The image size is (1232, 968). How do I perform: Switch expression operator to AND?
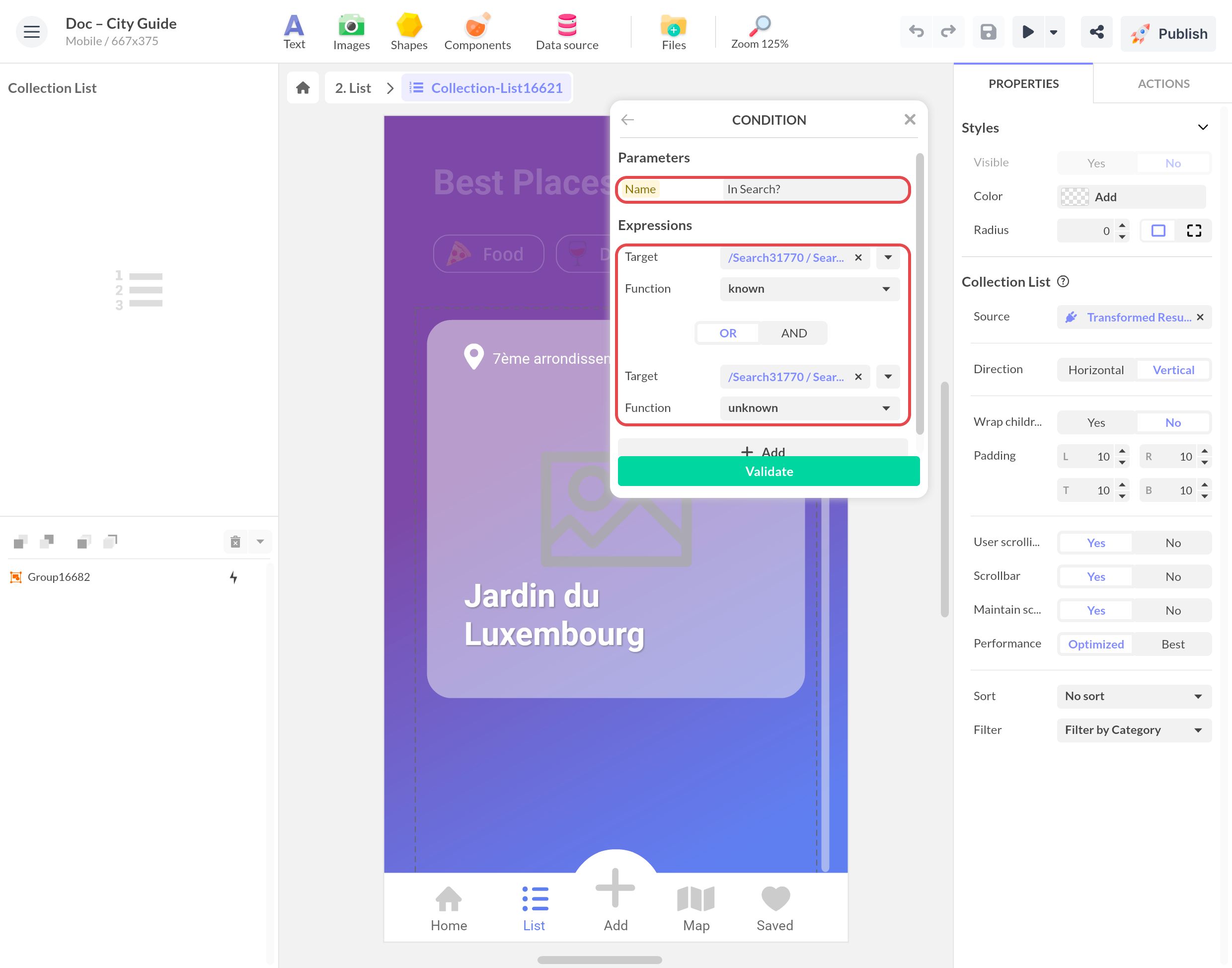(x=793, y=333)
